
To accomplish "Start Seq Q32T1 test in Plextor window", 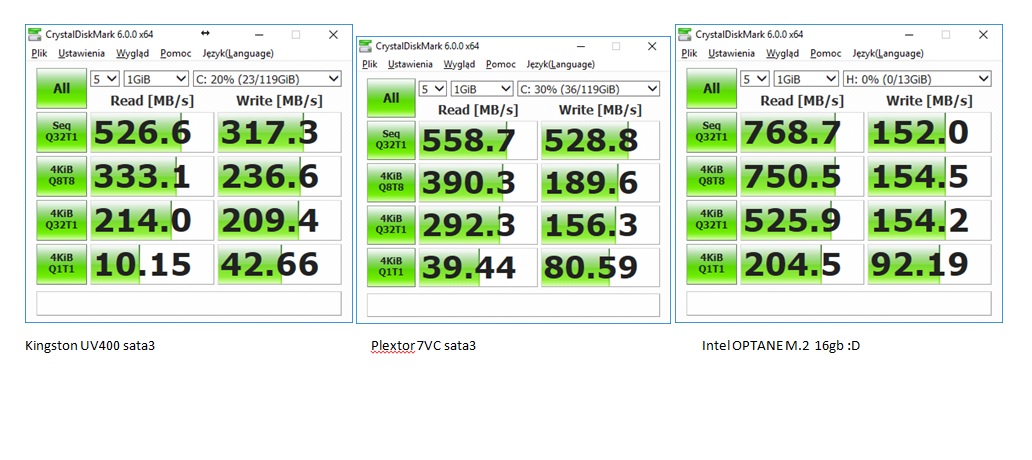I will tap(391, 140).
